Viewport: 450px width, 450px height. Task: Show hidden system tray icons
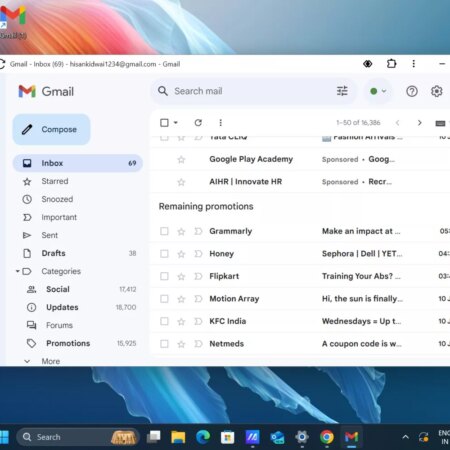click(405, 437)
